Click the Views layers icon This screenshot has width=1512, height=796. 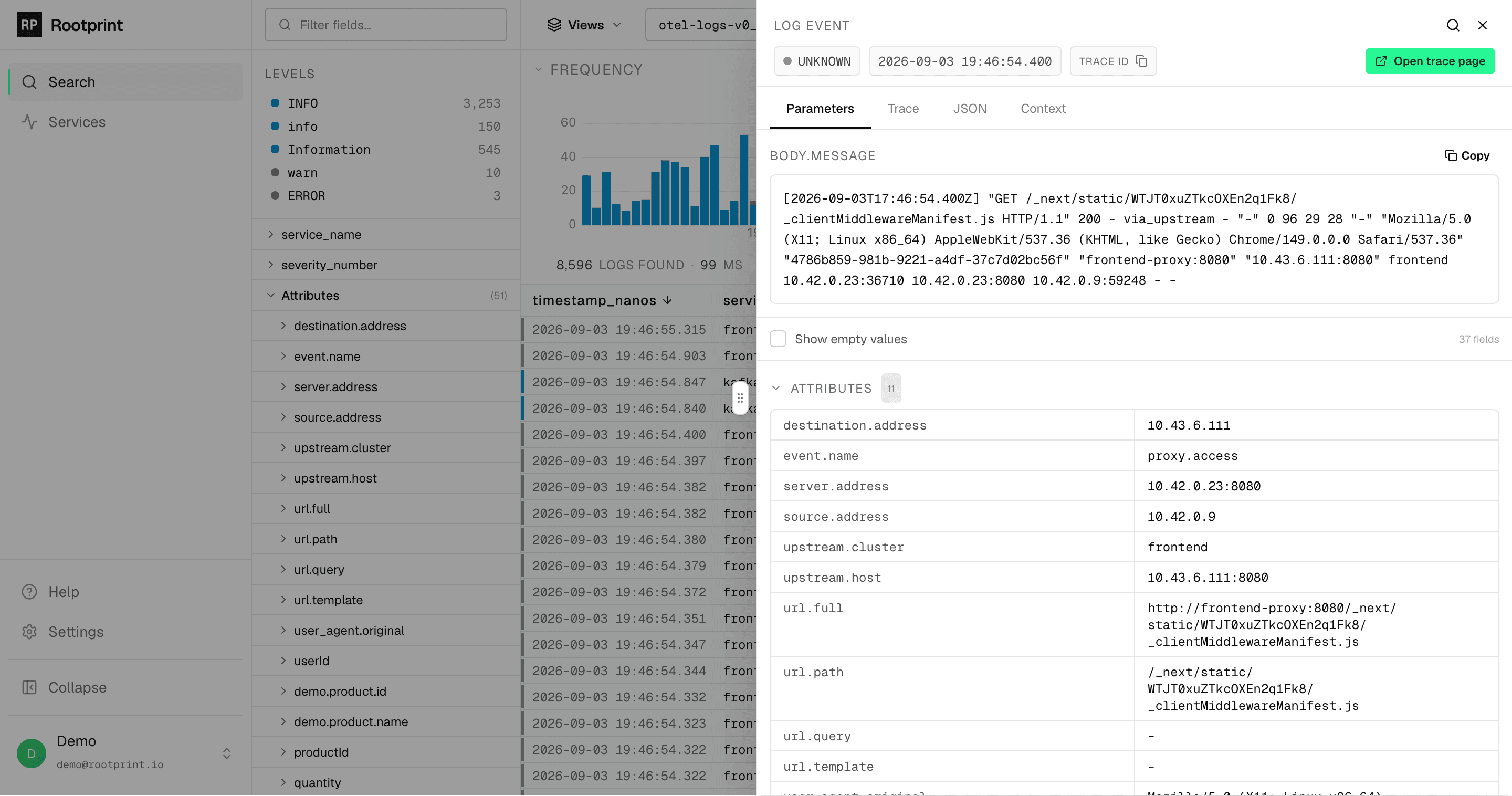(554, 25)
